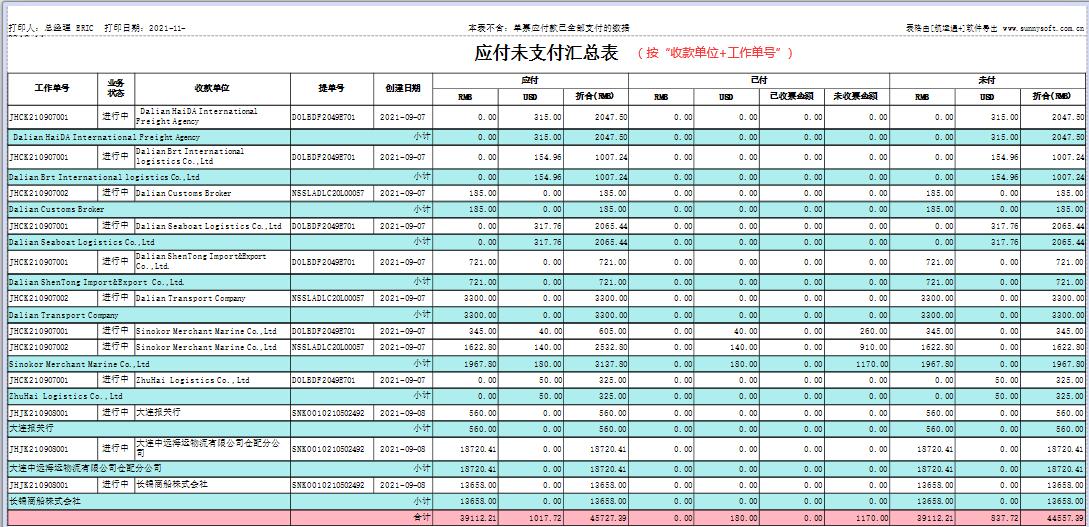Select the 业务状态 column header

click(115, 88)
